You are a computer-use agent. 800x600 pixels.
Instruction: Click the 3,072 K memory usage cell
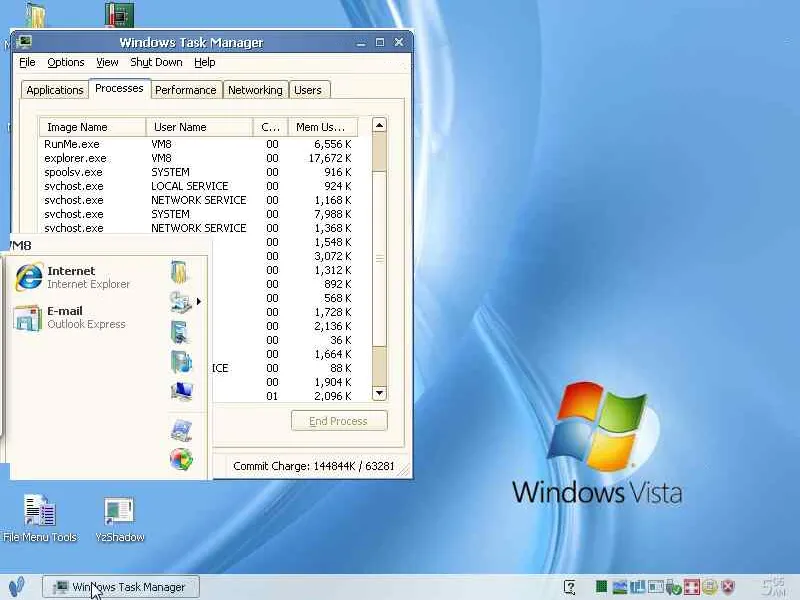(x=332, y=256)
